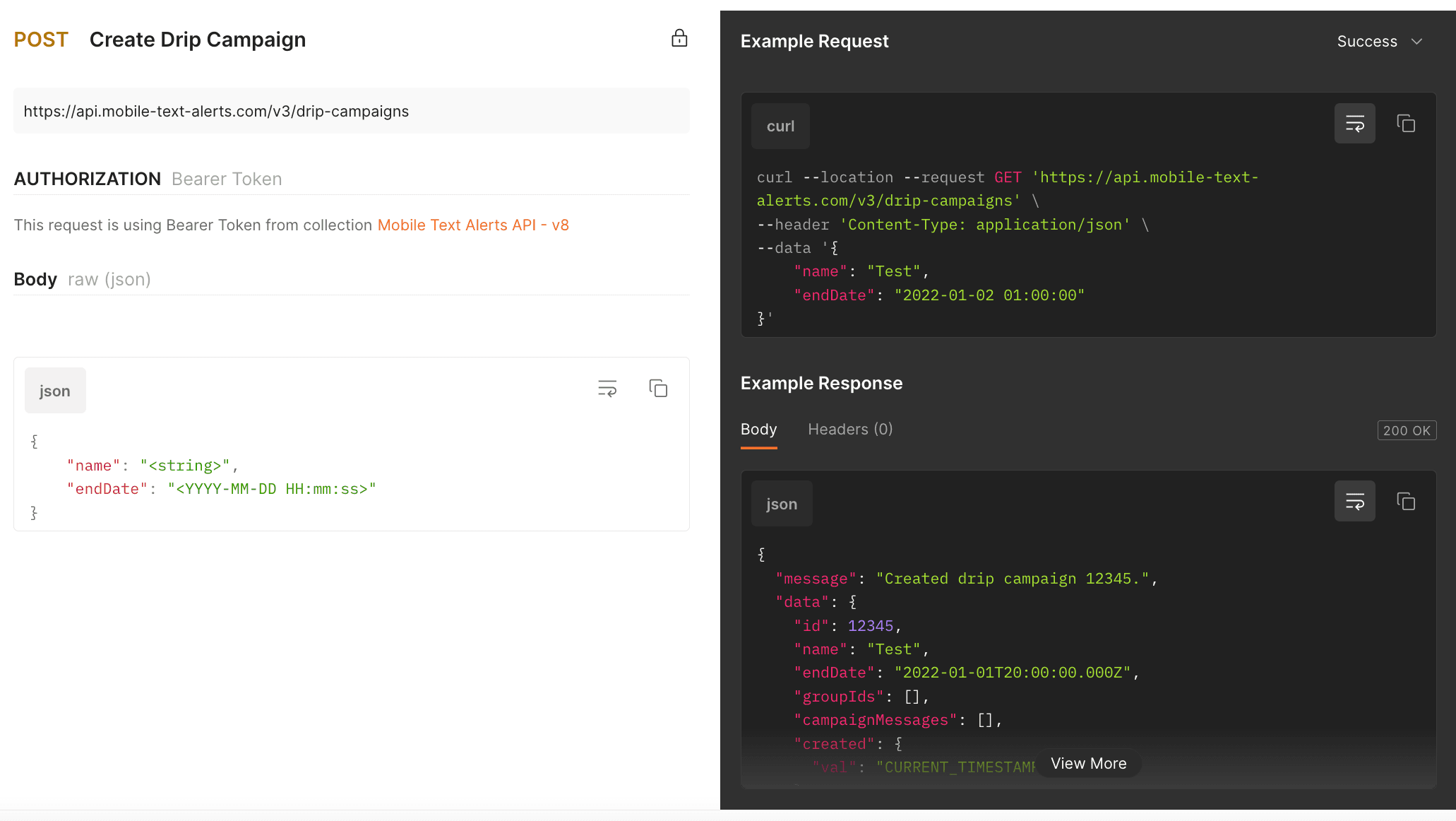Click the json label in request Body
Viewport: 1456px width, 821px height.
[x=55, y=391]
